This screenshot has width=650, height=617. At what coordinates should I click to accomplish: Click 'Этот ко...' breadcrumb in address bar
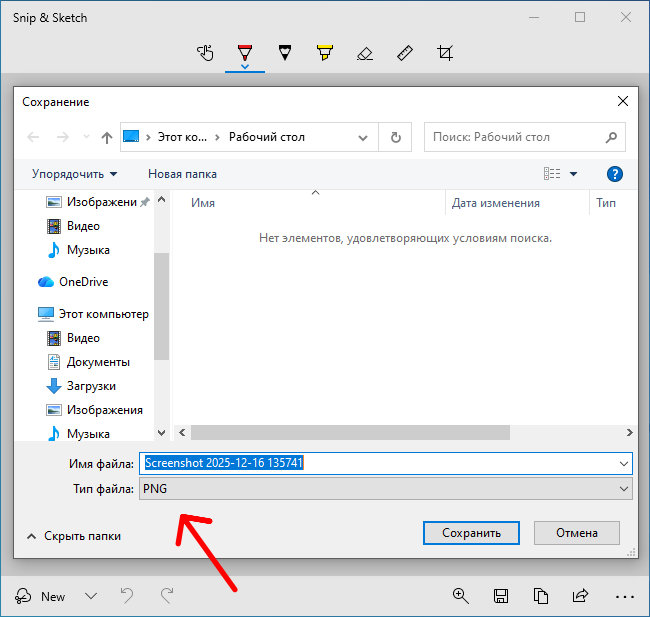point(182,137)
